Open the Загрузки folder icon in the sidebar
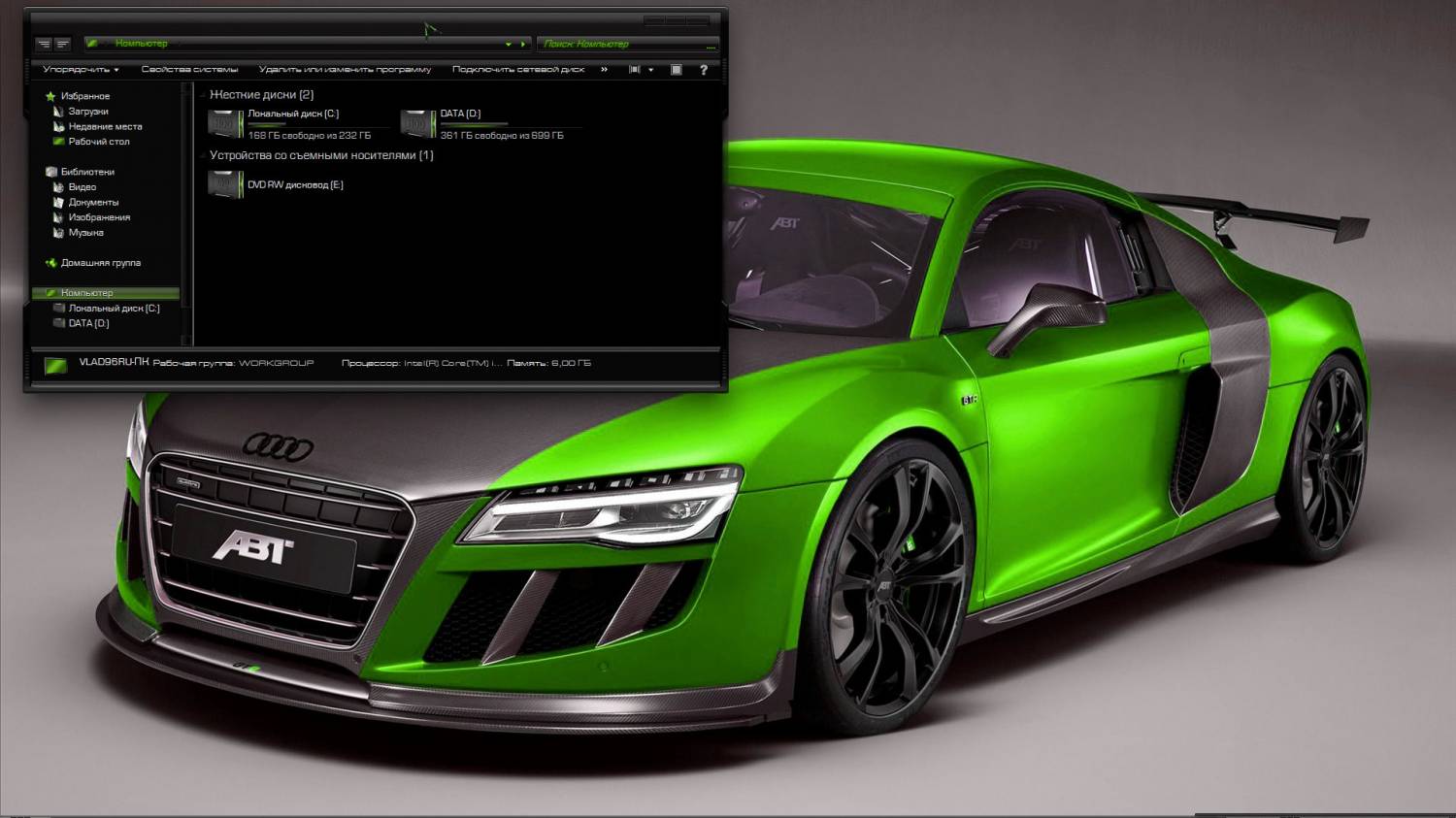The image size is (1456, 818). coord(58,112)
